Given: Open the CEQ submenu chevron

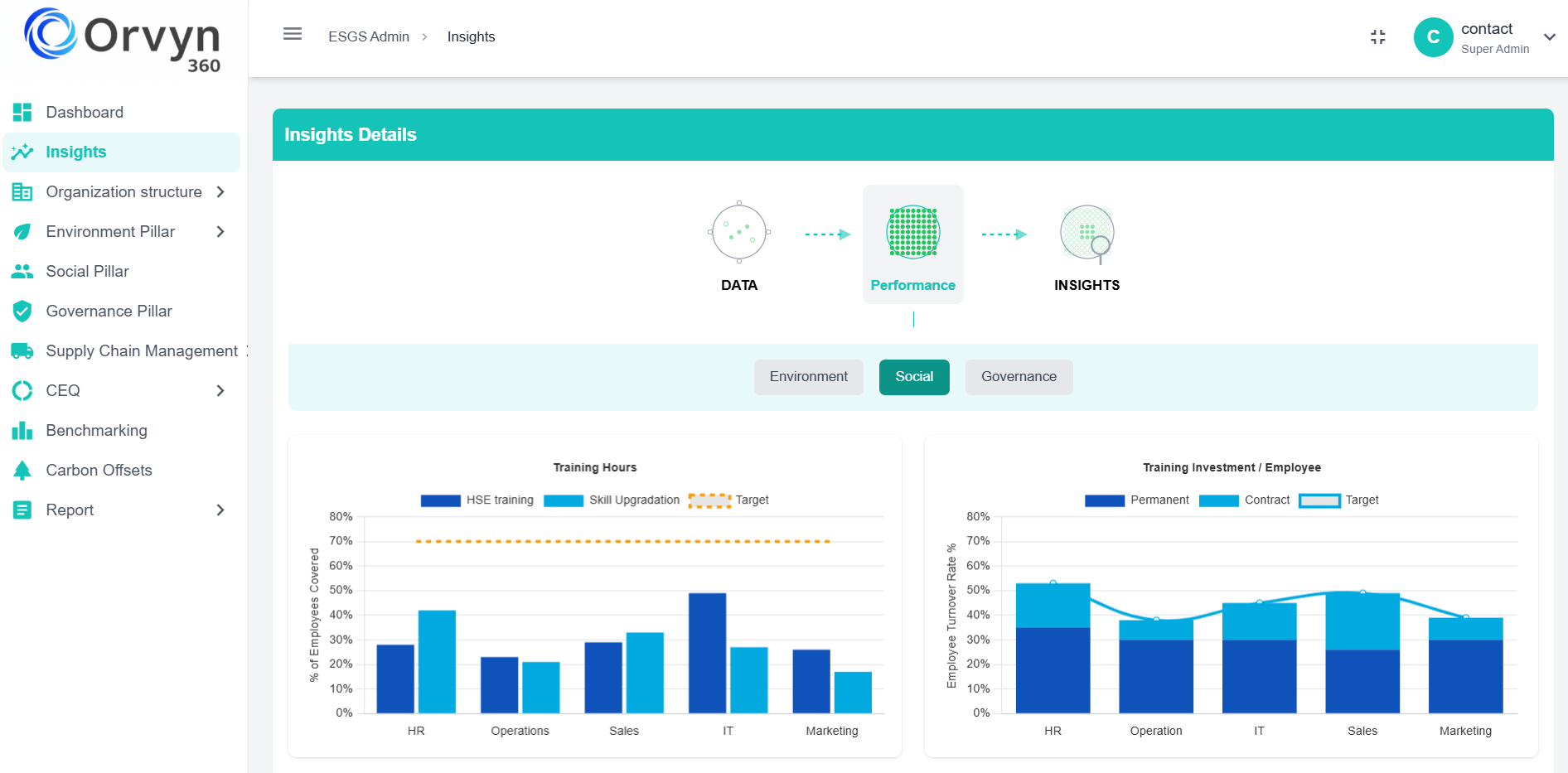Looking at the screenshot, I should [220, 390].
